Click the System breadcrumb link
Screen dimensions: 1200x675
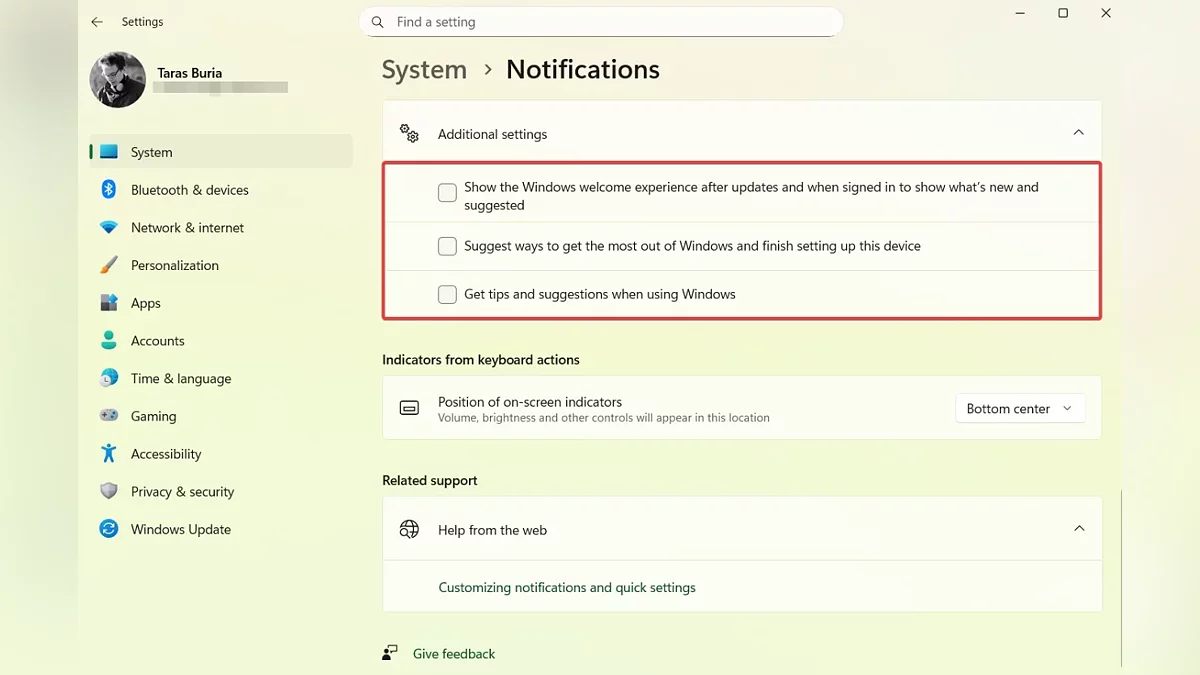click(x=424, y=70)
